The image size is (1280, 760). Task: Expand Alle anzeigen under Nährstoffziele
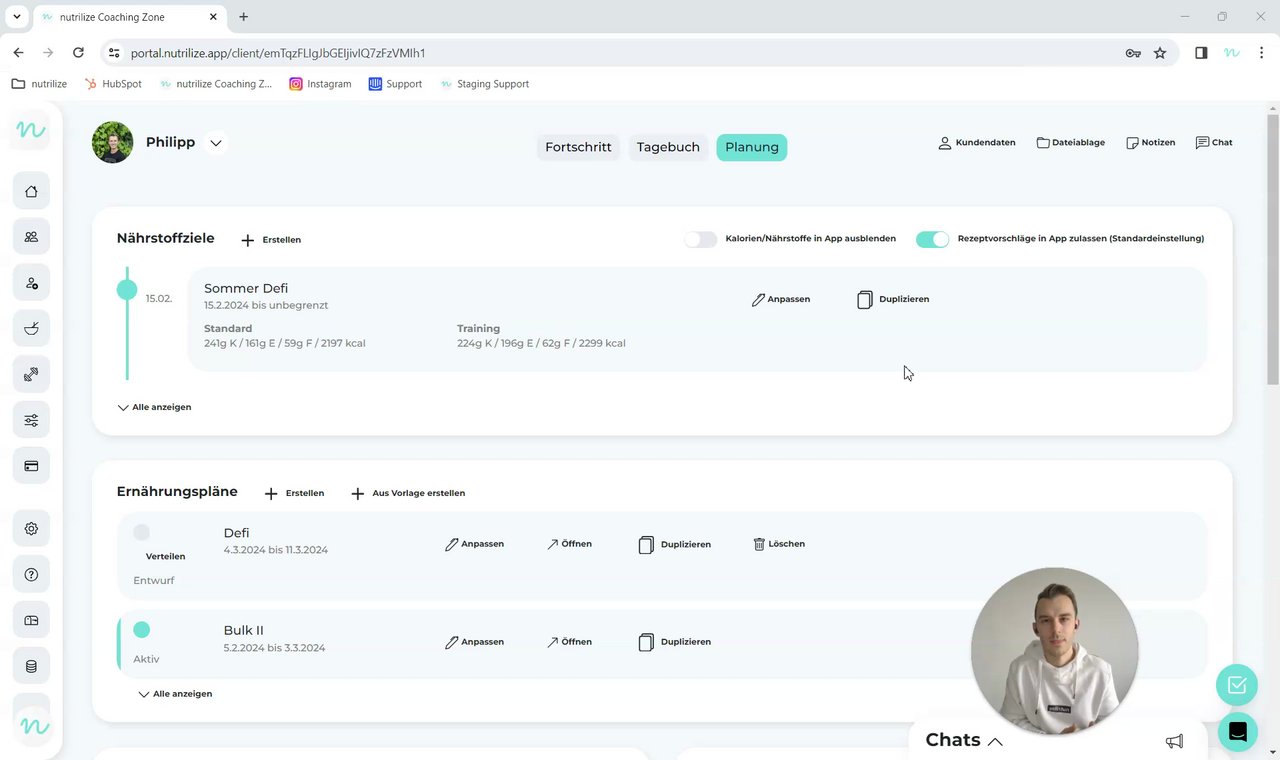[154, 408]
